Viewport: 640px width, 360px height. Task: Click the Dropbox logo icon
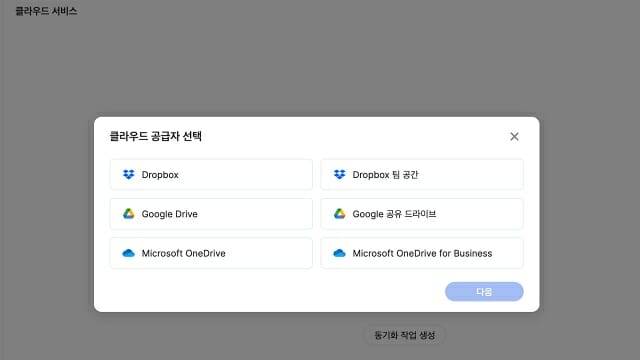129,175
